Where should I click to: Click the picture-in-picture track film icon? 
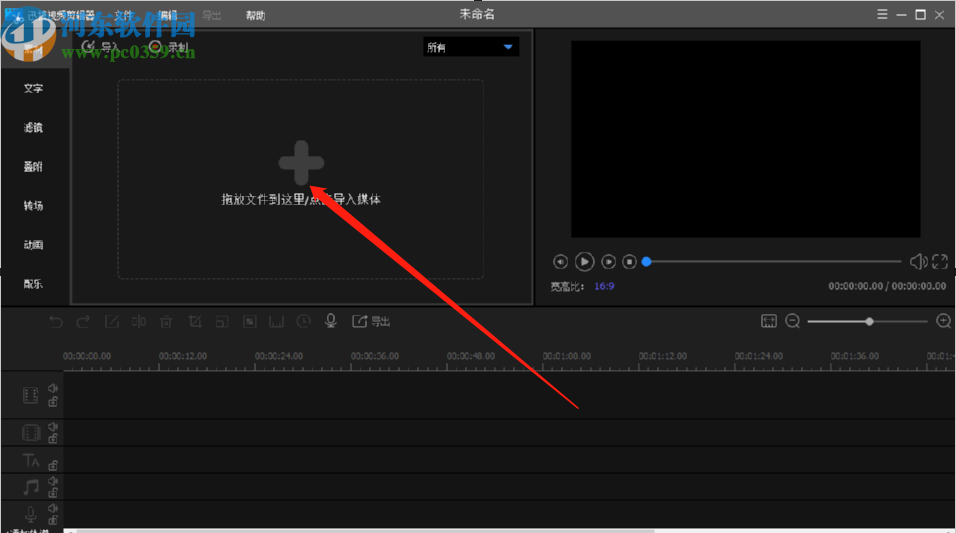[x=30, y=433]
